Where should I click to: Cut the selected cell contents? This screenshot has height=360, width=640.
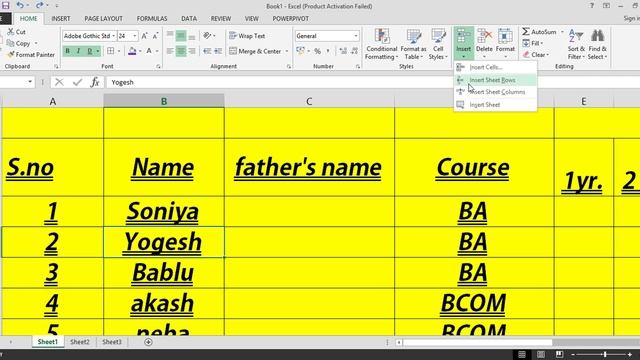16,32
